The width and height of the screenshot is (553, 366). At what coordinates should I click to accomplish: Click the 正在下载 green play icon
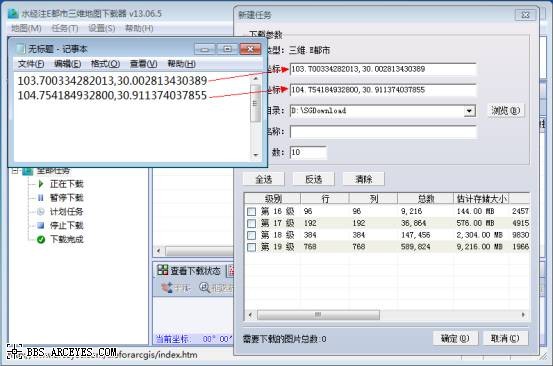pos(41,184)
